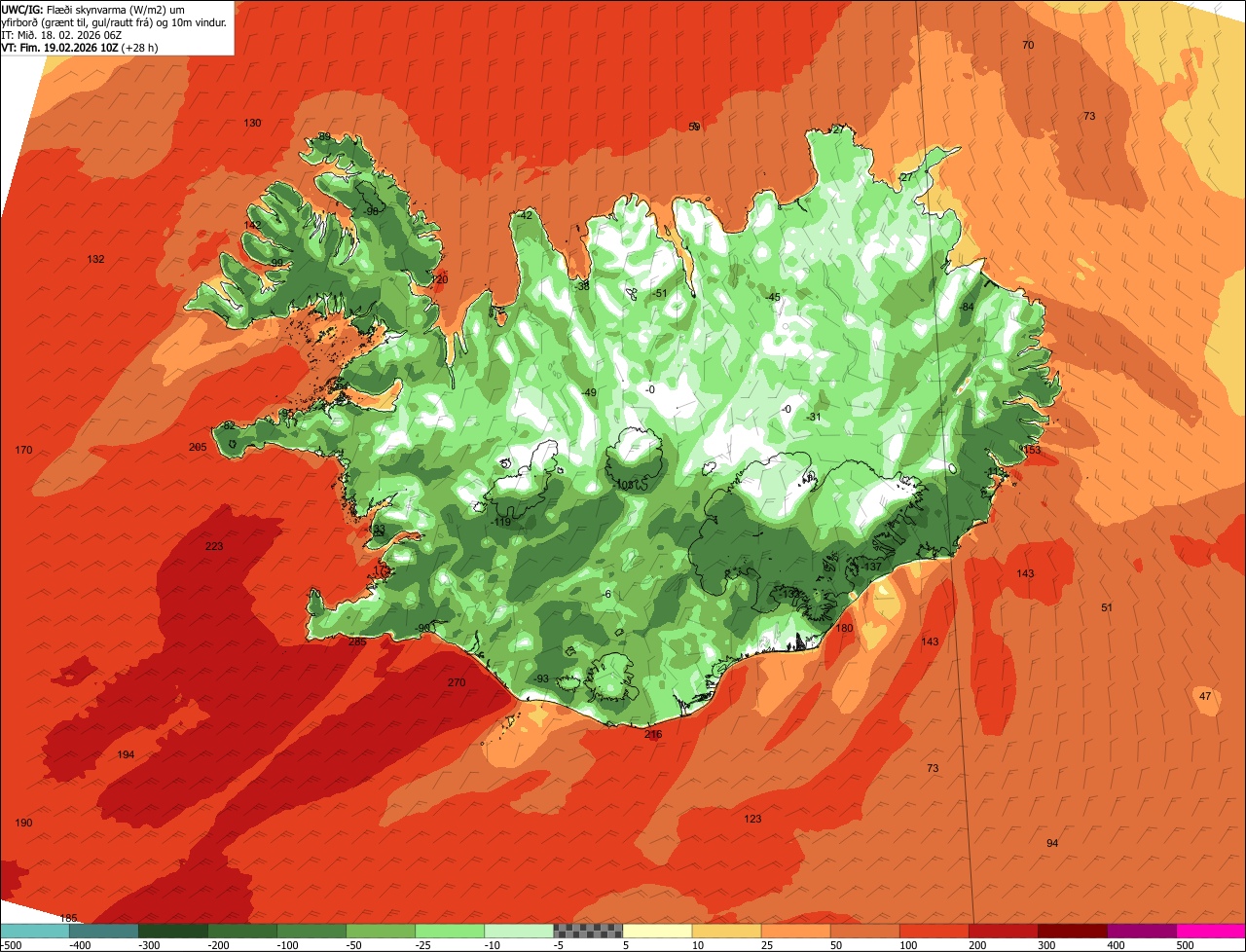The height and width of the screenshot is (952, 1246).
Task: Click the green -100 to -50 legend swatch
Action: 311,931
